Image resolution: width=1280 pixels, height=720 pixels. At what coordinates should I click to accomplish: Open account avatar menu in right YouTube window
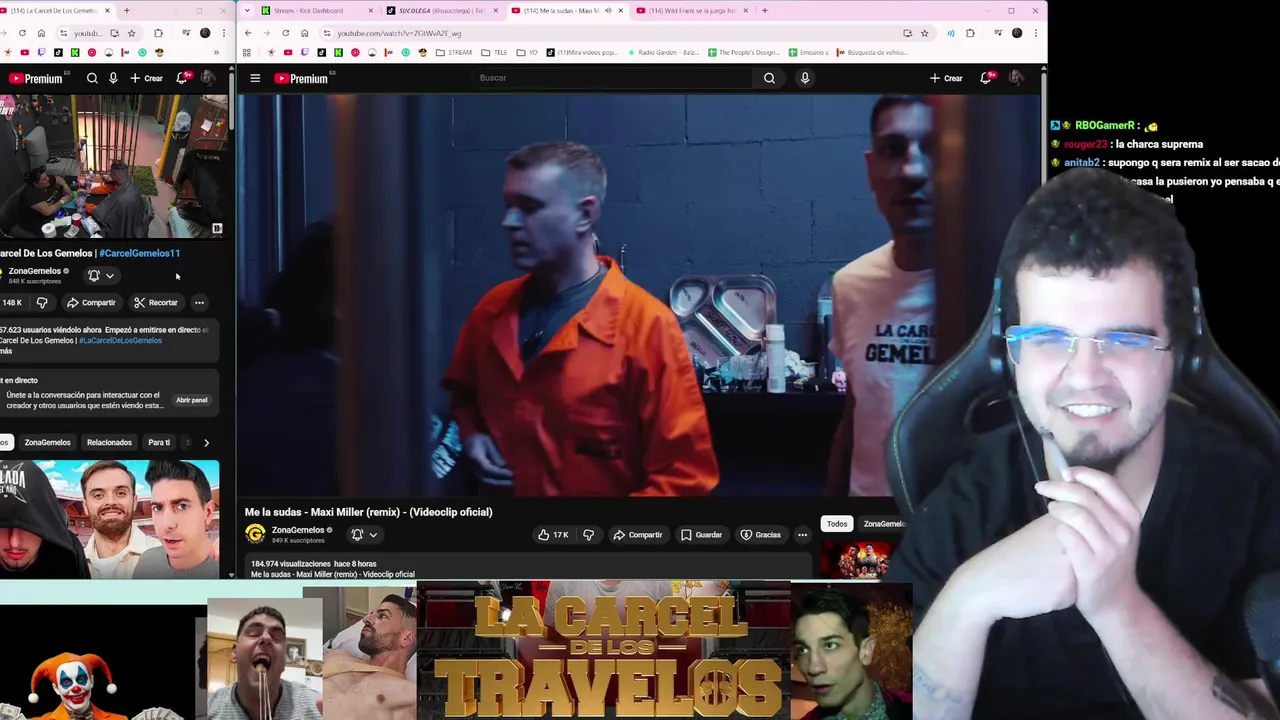click(1016, 78)
